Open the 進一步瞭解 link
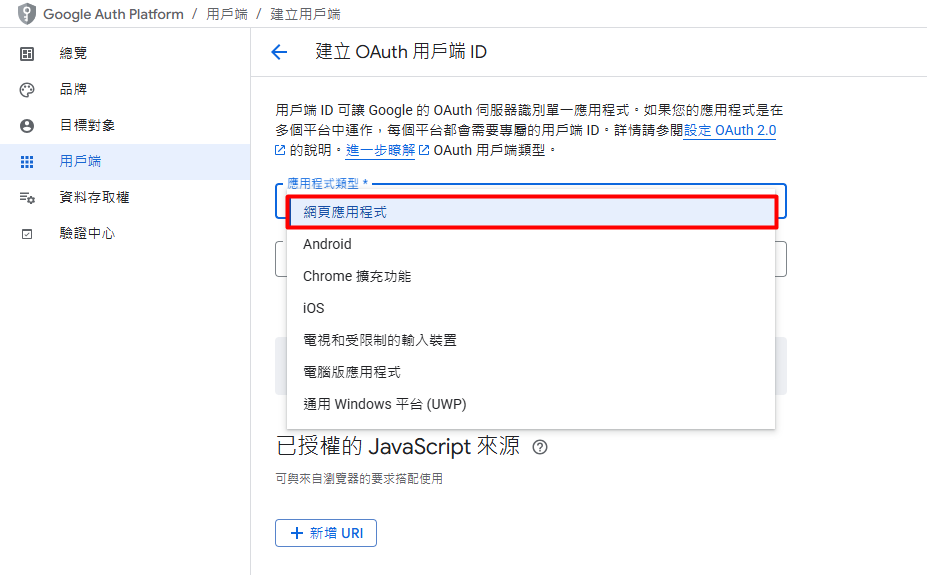This screenshot has height=575, width=927. click(380, 151)
